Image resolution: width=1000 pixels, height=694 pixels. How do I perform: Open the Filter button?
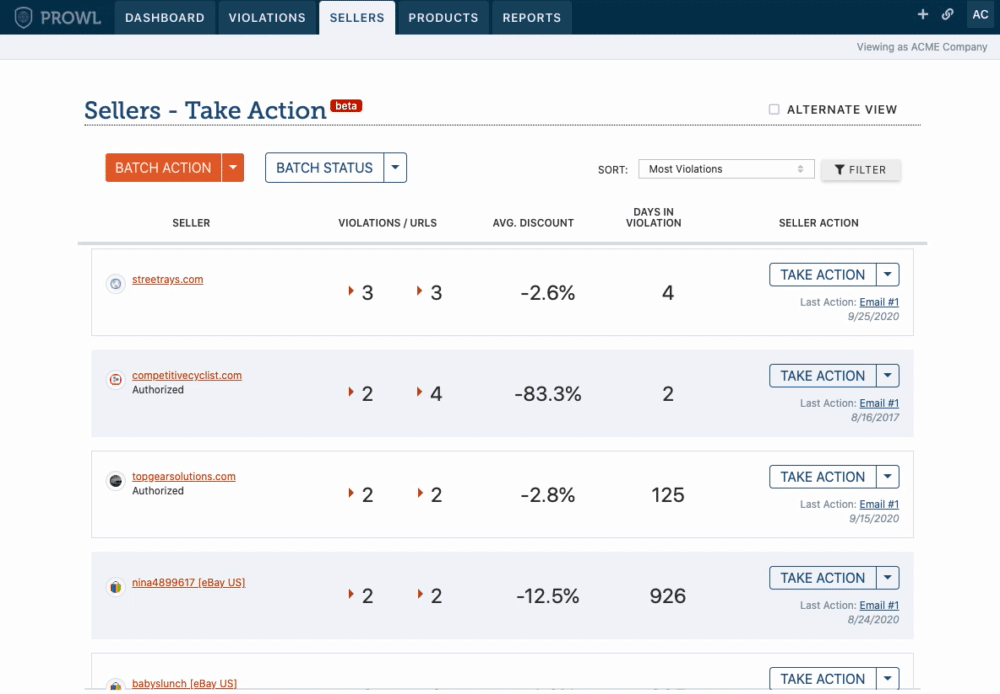[x=860, y=170]
